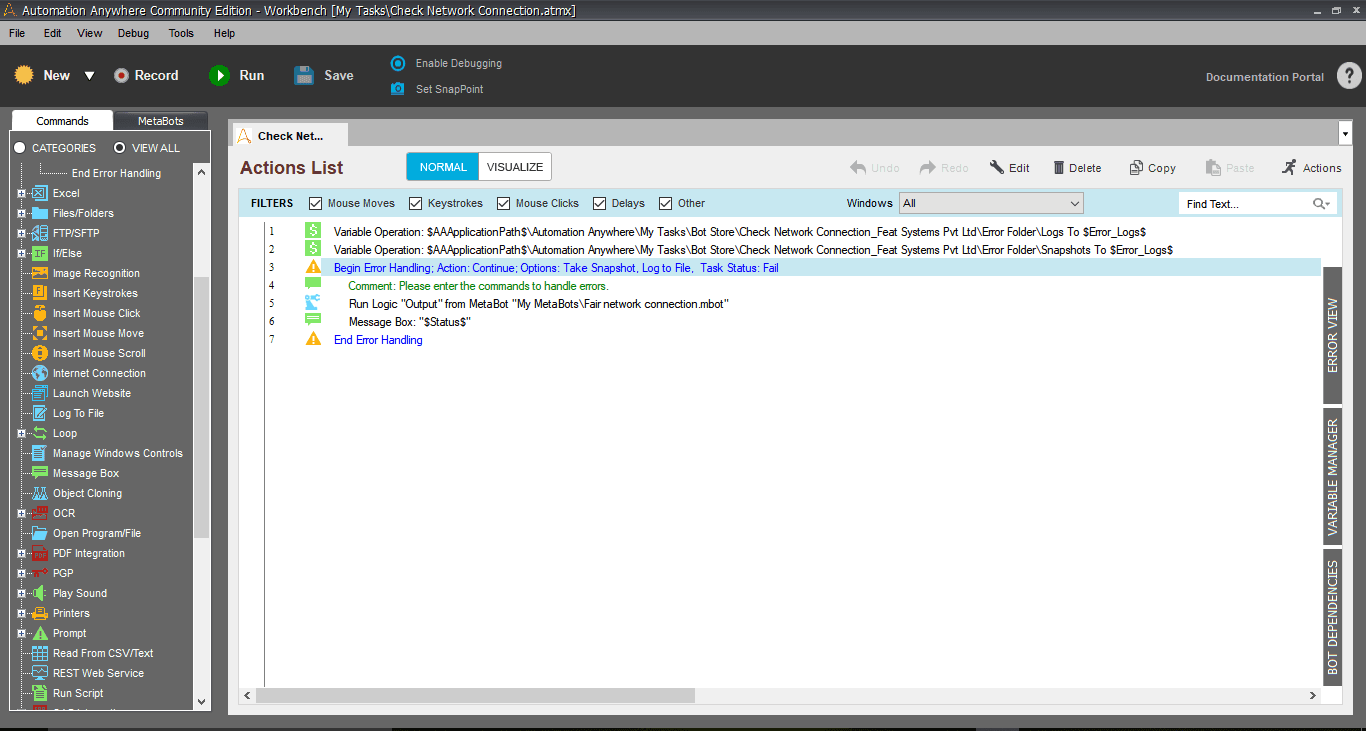Click the actions list horizontal scrollbar thumb
Image resolution: width=1366 pixels, height=731 pixels.
coord(475,695)
